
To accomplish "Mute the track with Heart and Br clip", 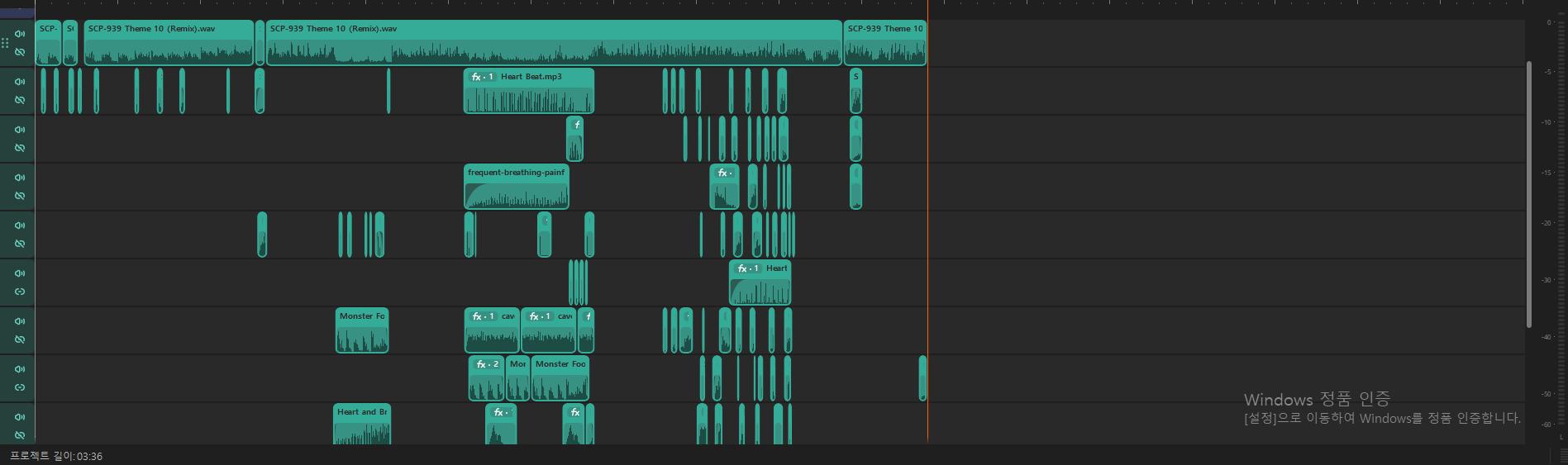I will click(20, 417).
